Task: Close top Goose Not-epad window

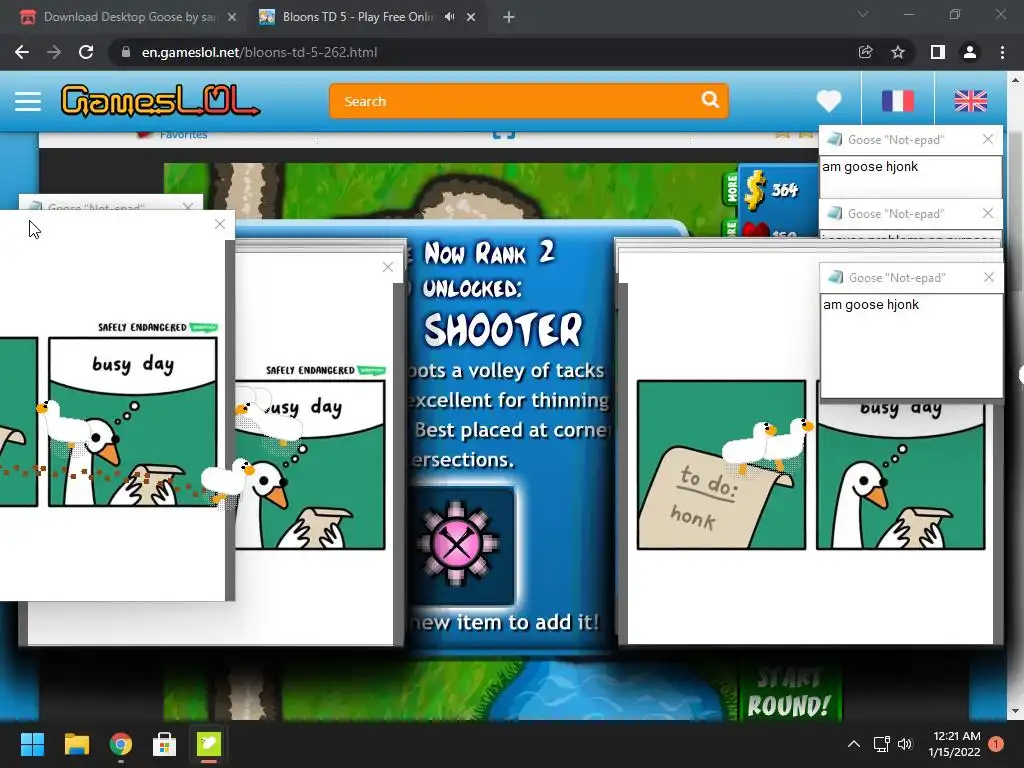Action: [987, 139]
